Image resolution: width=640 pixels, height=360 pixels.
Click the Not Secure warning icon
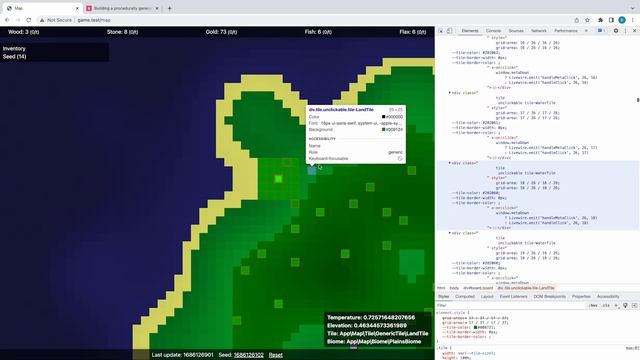click(42, 20)
